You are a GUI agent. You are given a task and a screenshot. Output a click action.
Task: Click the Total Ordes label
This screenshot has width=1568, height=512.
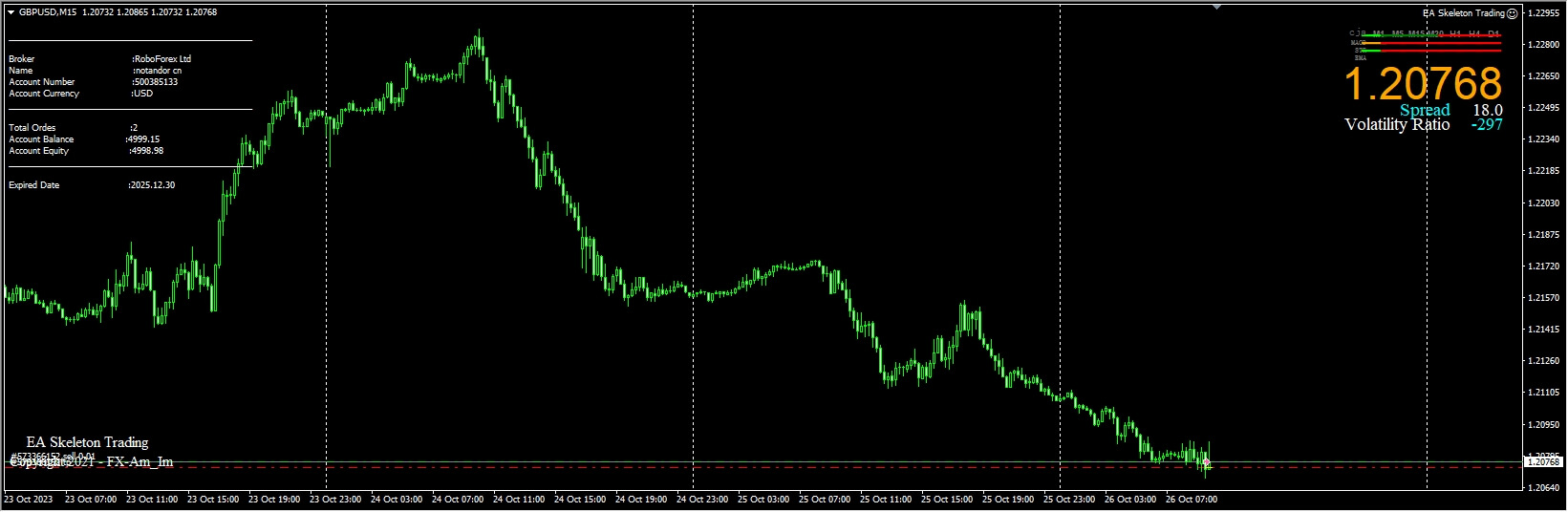[32, 128]
